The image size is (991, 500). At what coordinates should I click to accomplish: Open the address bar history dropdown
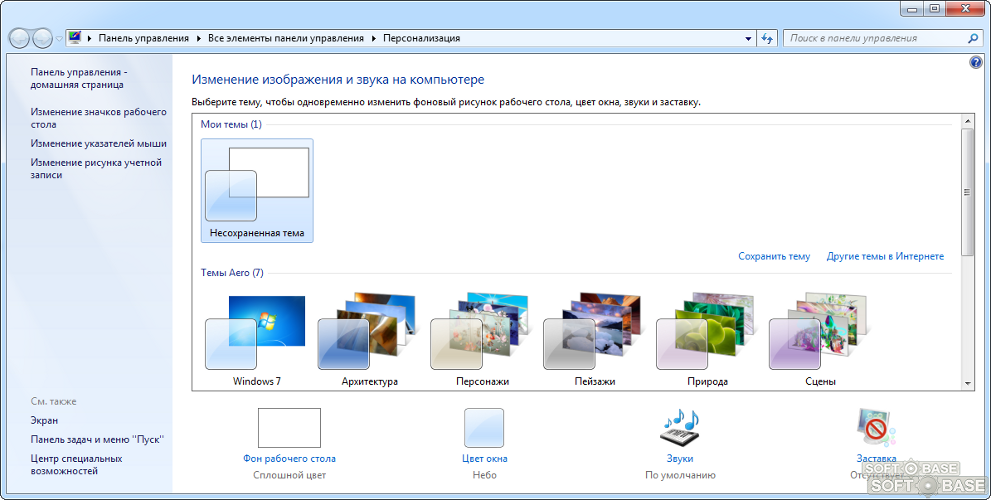click(x=748, y=39)
